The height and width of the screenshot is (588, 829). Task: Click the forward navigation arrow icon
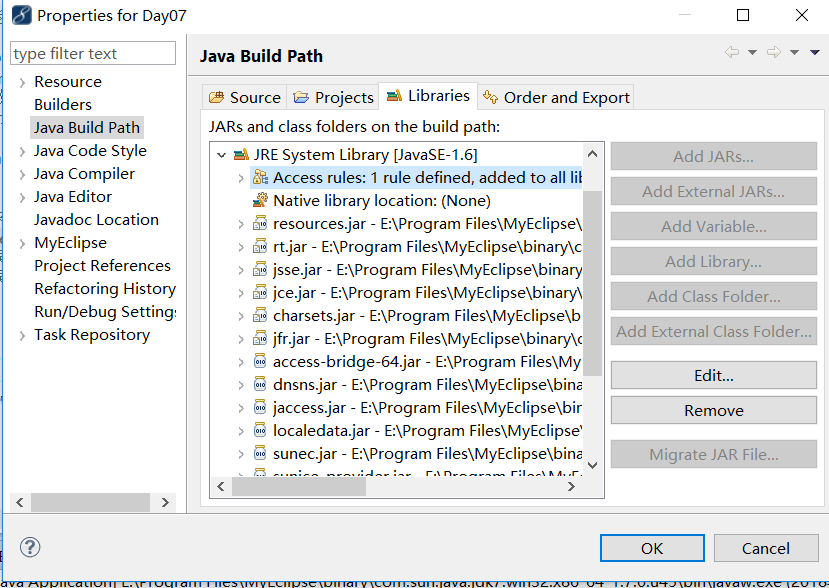pos(773,52)
